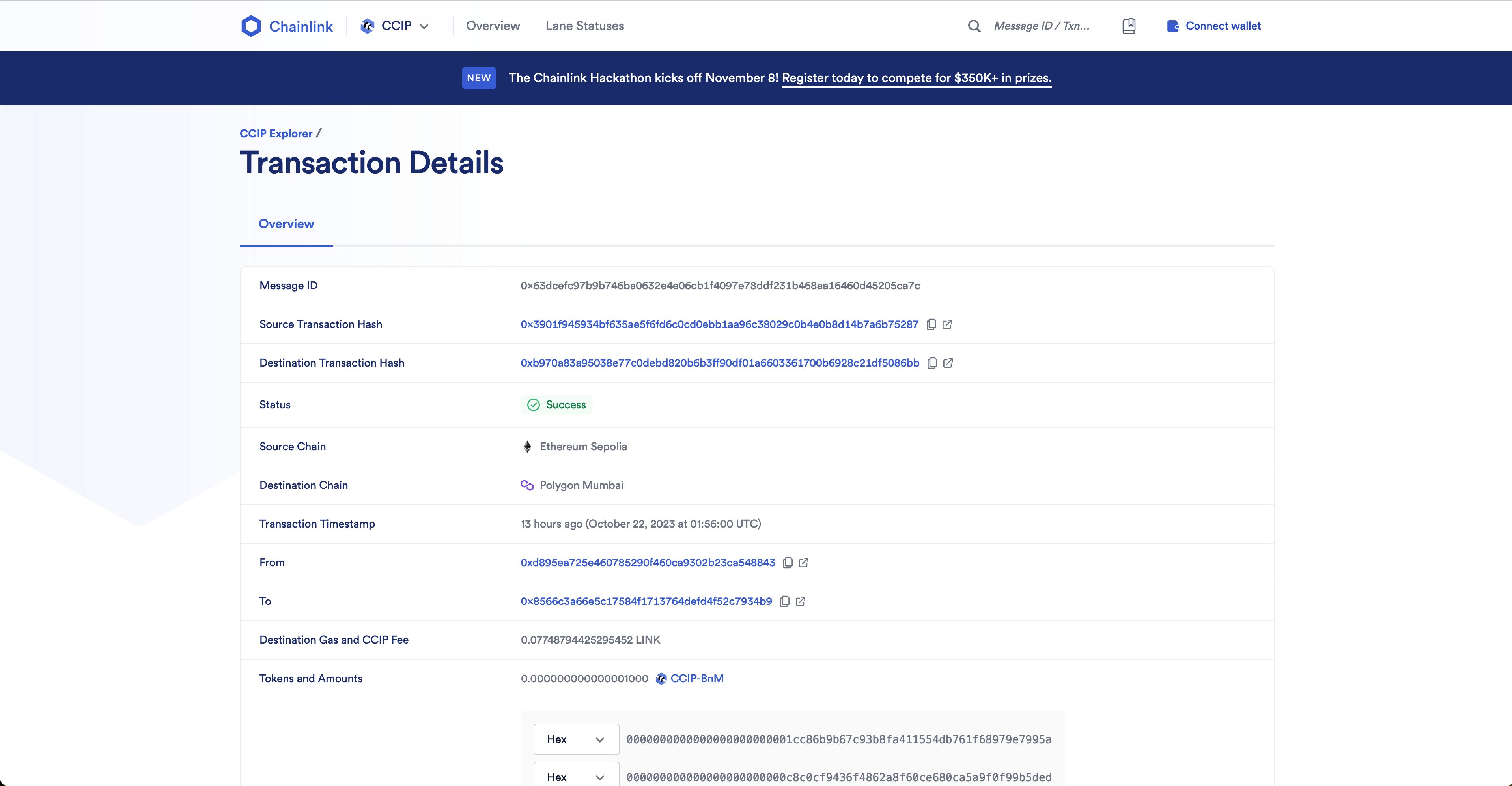Click the timestamp text '13 hours ago'
This screenshot has width=1512, height=786.
pyautogui.click(x=551, y=524)
